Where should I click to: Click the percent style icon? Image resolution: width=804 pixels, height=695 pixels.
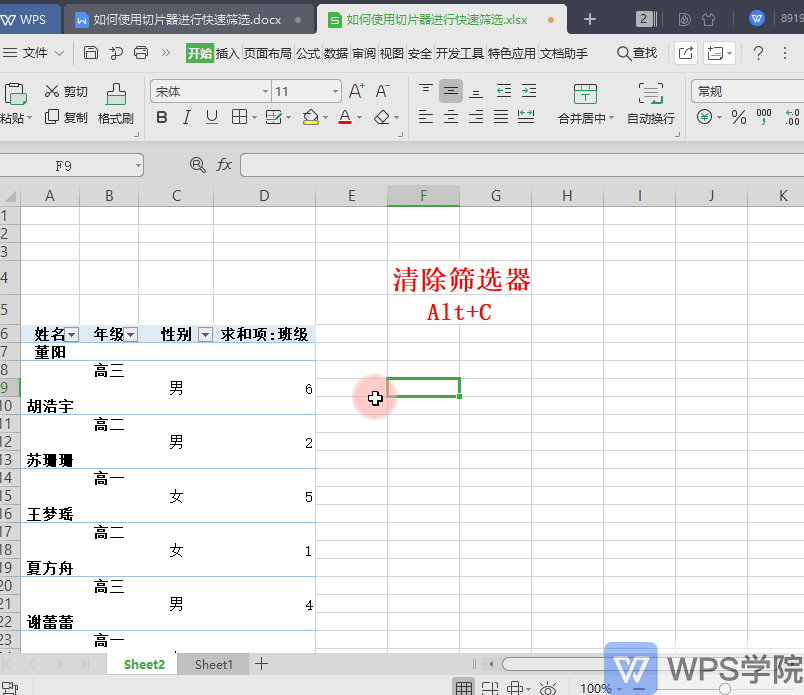pyautogui.click(x=739, y=117)
